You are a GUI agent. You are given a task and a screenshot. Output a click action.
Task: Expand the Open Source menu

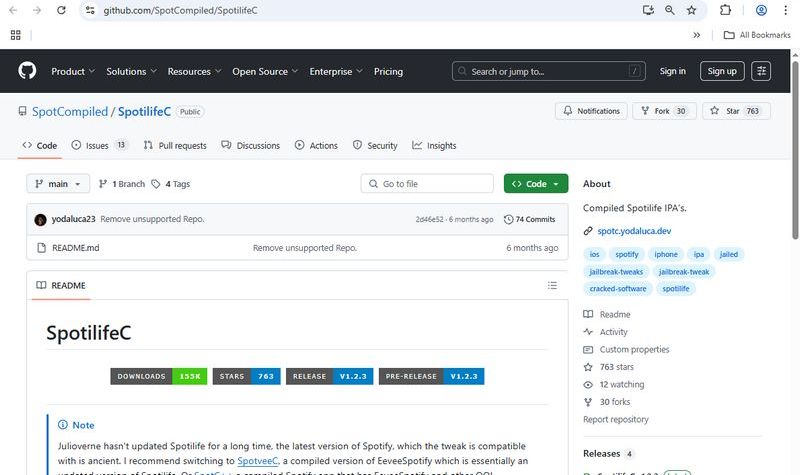(x=265, y=71)
